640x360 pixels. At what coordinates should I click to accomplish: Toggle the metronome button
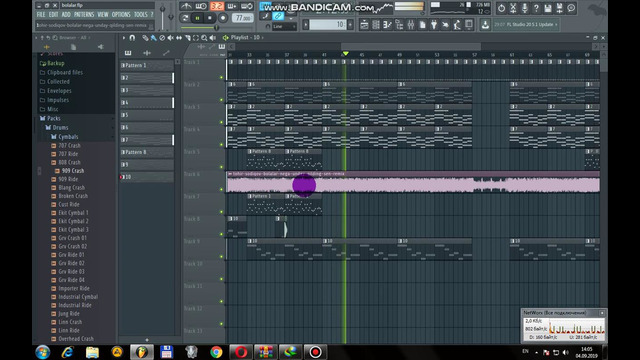186,6
